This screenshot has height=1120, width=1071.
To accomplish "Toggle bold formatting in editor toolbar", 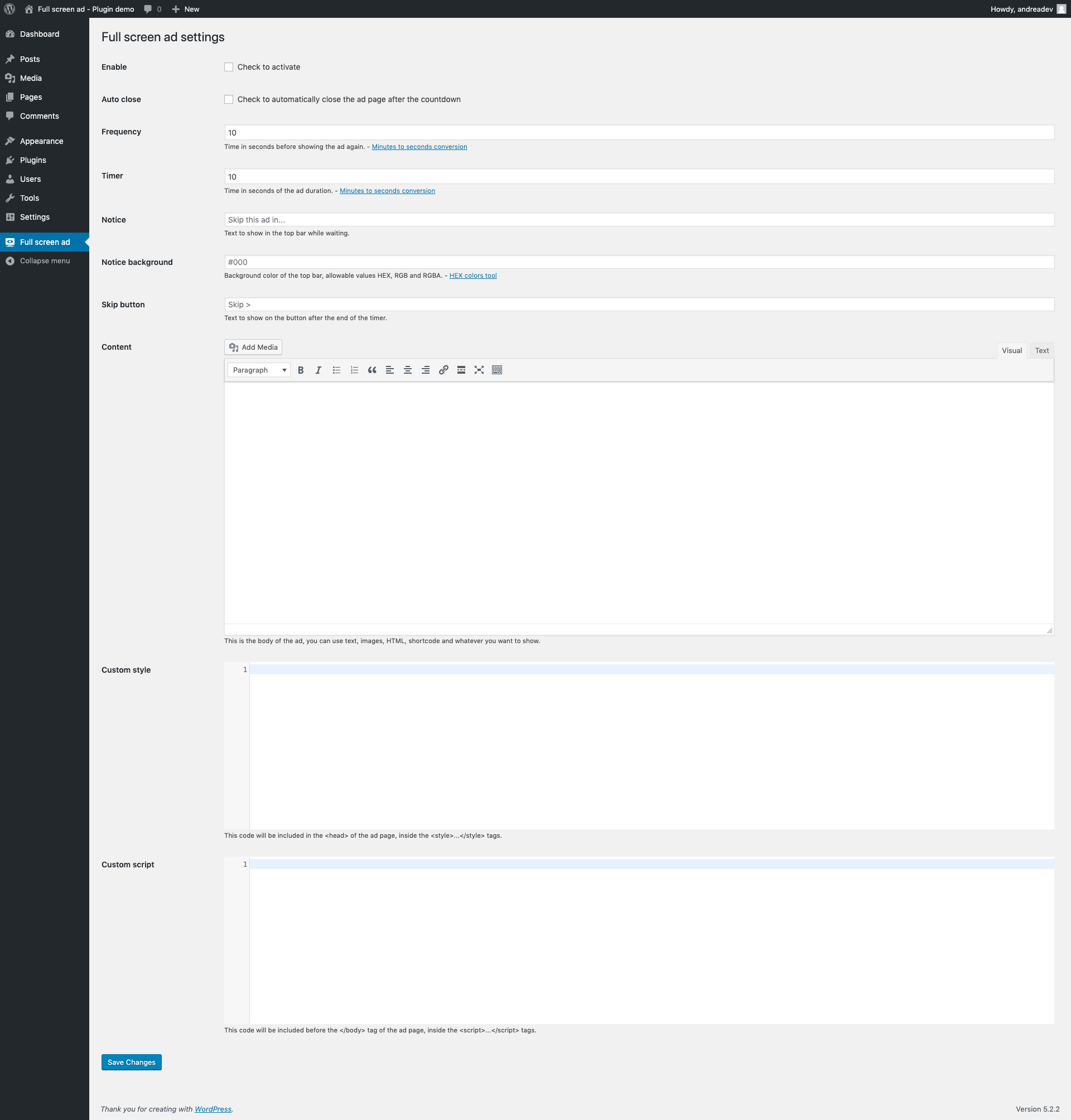I will tap(301, 370).
